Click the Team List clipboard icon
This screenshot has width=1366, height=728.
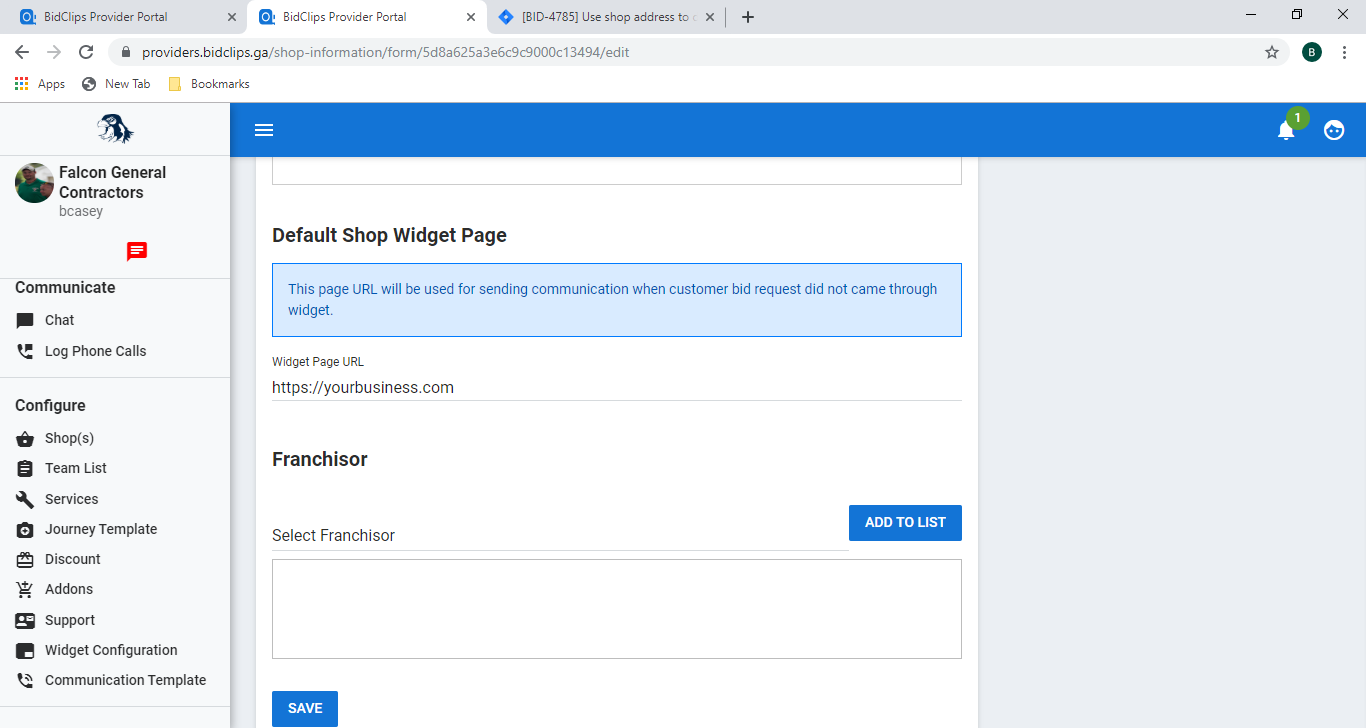click(x=25, y=469)
